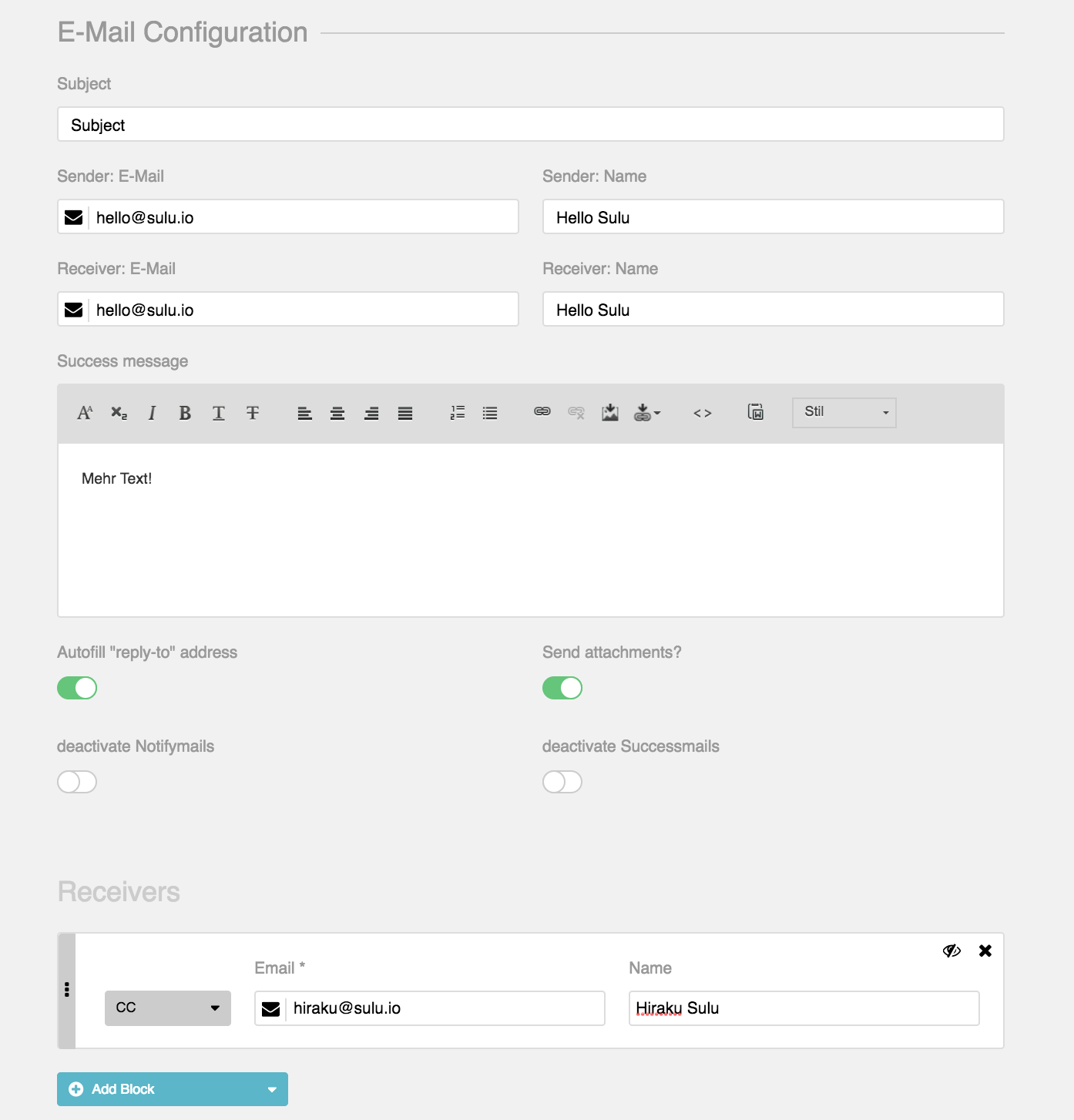Click paste from Word icon

pos(756,412)
